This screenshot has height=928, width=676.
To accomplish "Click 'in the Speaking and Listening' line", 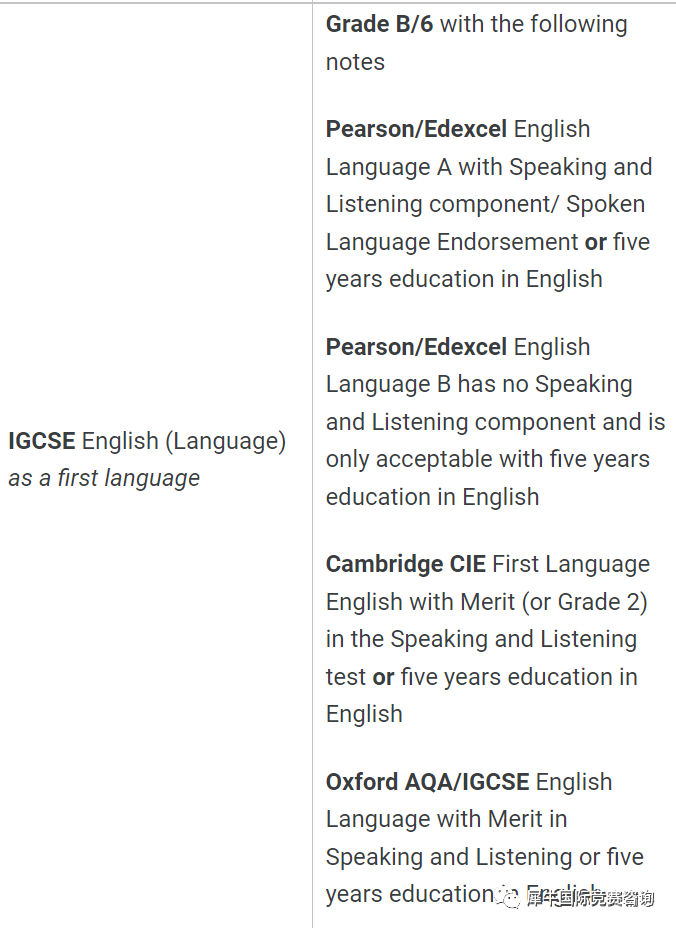I will (481, 640).
